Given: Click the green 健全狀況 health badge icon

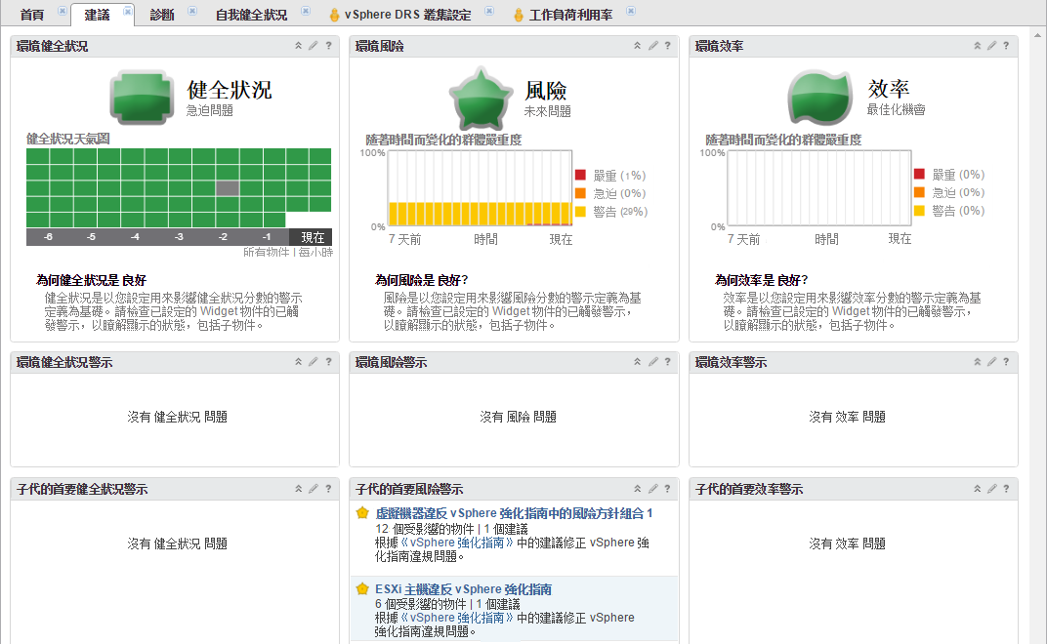Looking at the screenshot, I should pos(142,97).
